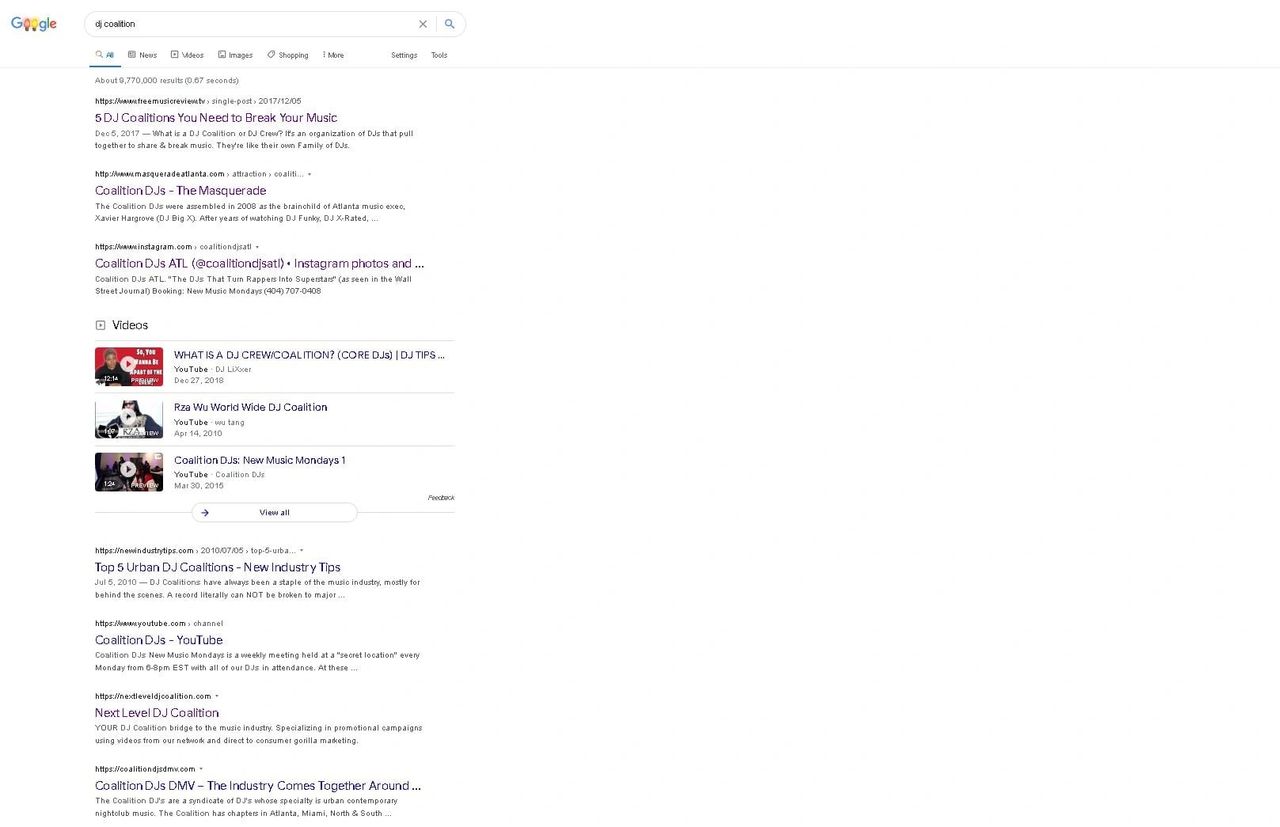
Task: Open the Coalition DJs ATL Instagram result
Action: (x=260, y=264)
